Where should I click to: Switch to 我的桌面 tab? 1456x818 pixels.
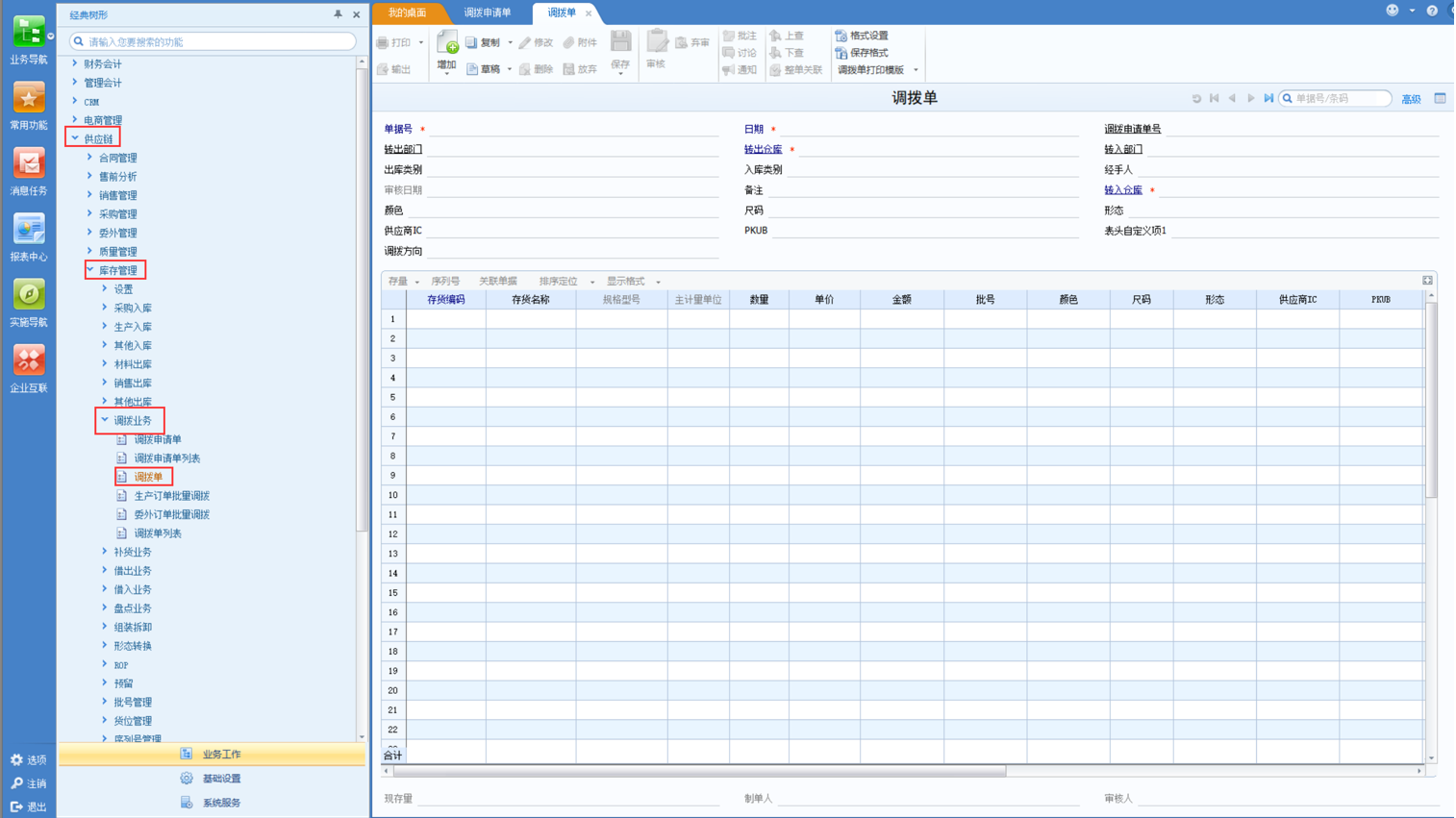[408, 12]
